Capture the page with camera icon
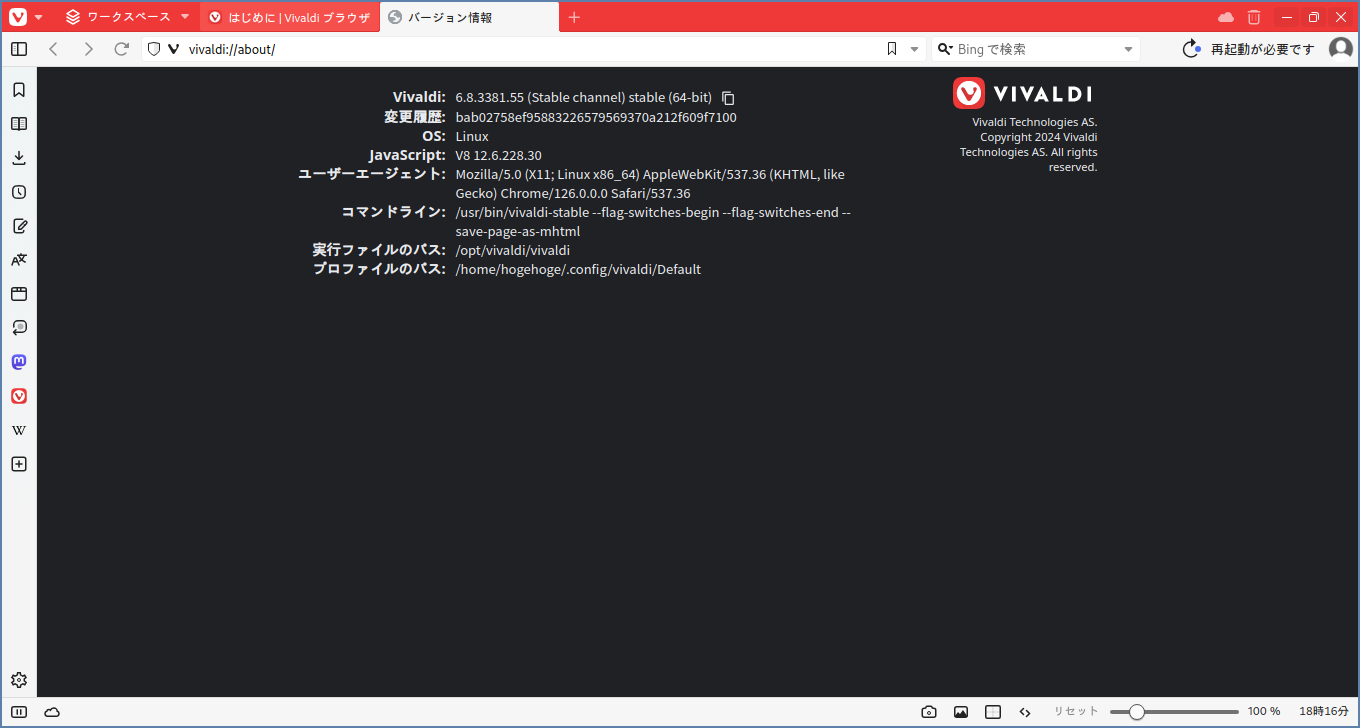This screenshot has width=1360, height=728. (x=929, y=712)
